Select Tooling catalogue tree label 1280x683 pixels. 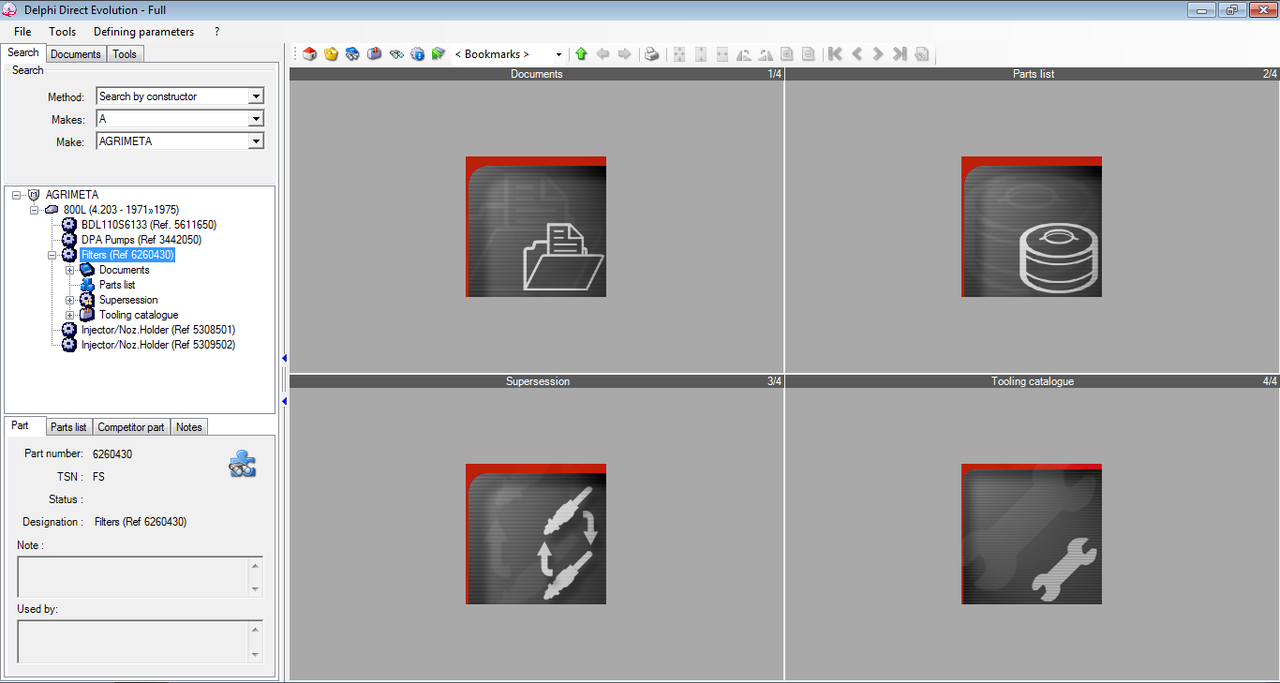pos(139,315)
